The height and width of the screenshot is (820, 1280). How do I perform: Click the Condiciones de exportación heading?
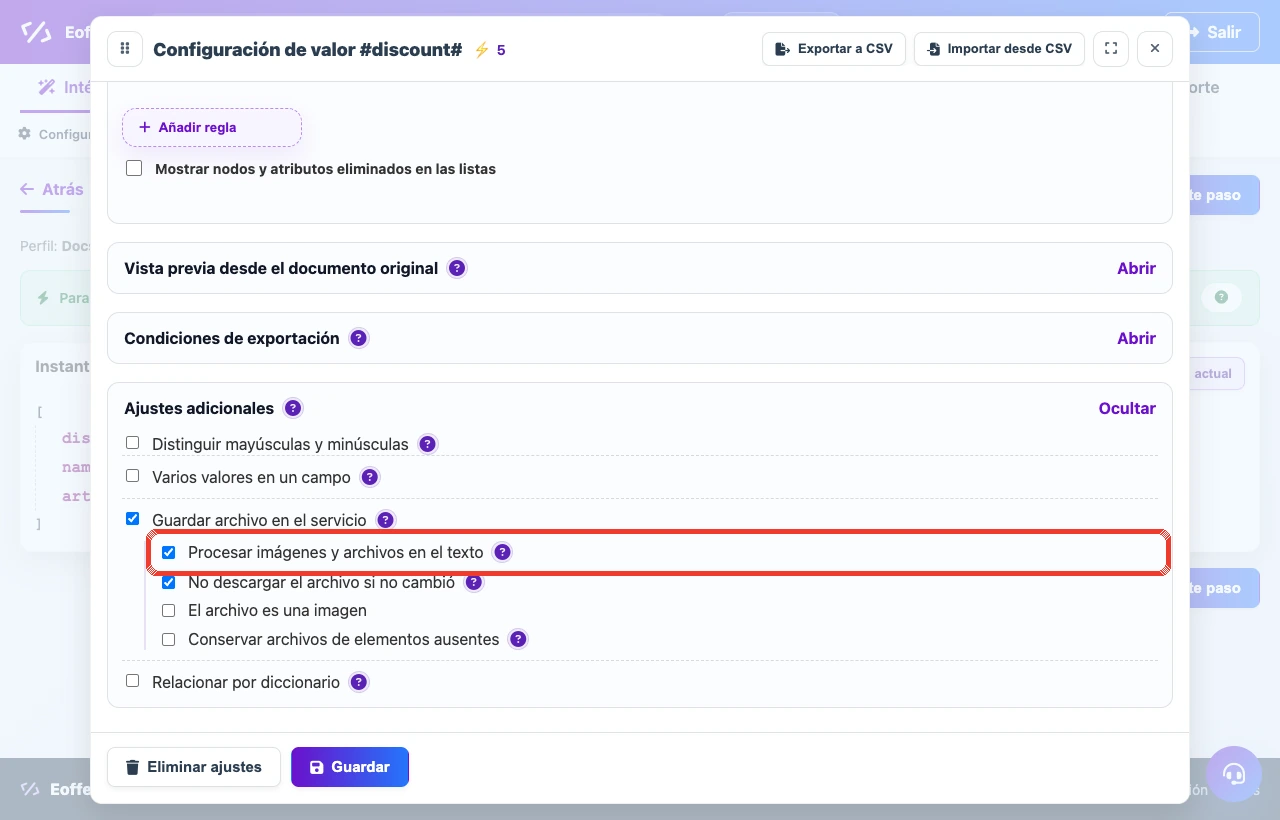click(x=232, y=338)
